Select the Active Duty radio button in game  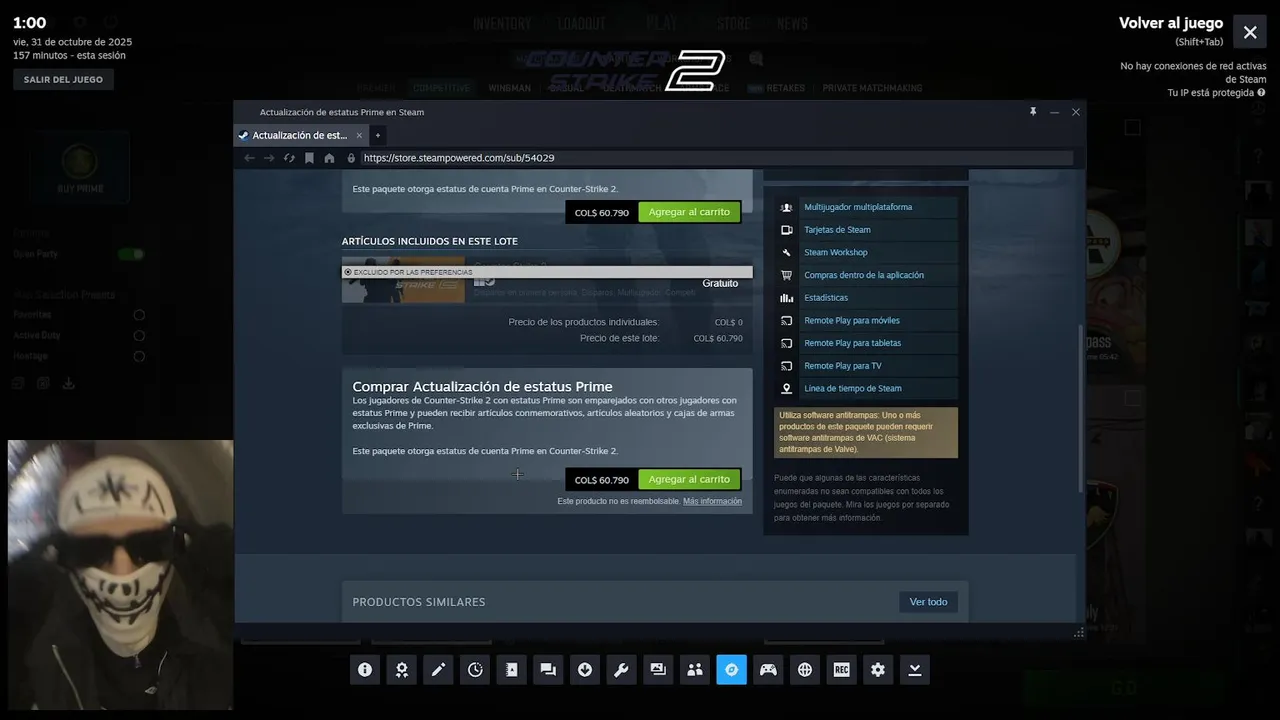coord(139,336)
